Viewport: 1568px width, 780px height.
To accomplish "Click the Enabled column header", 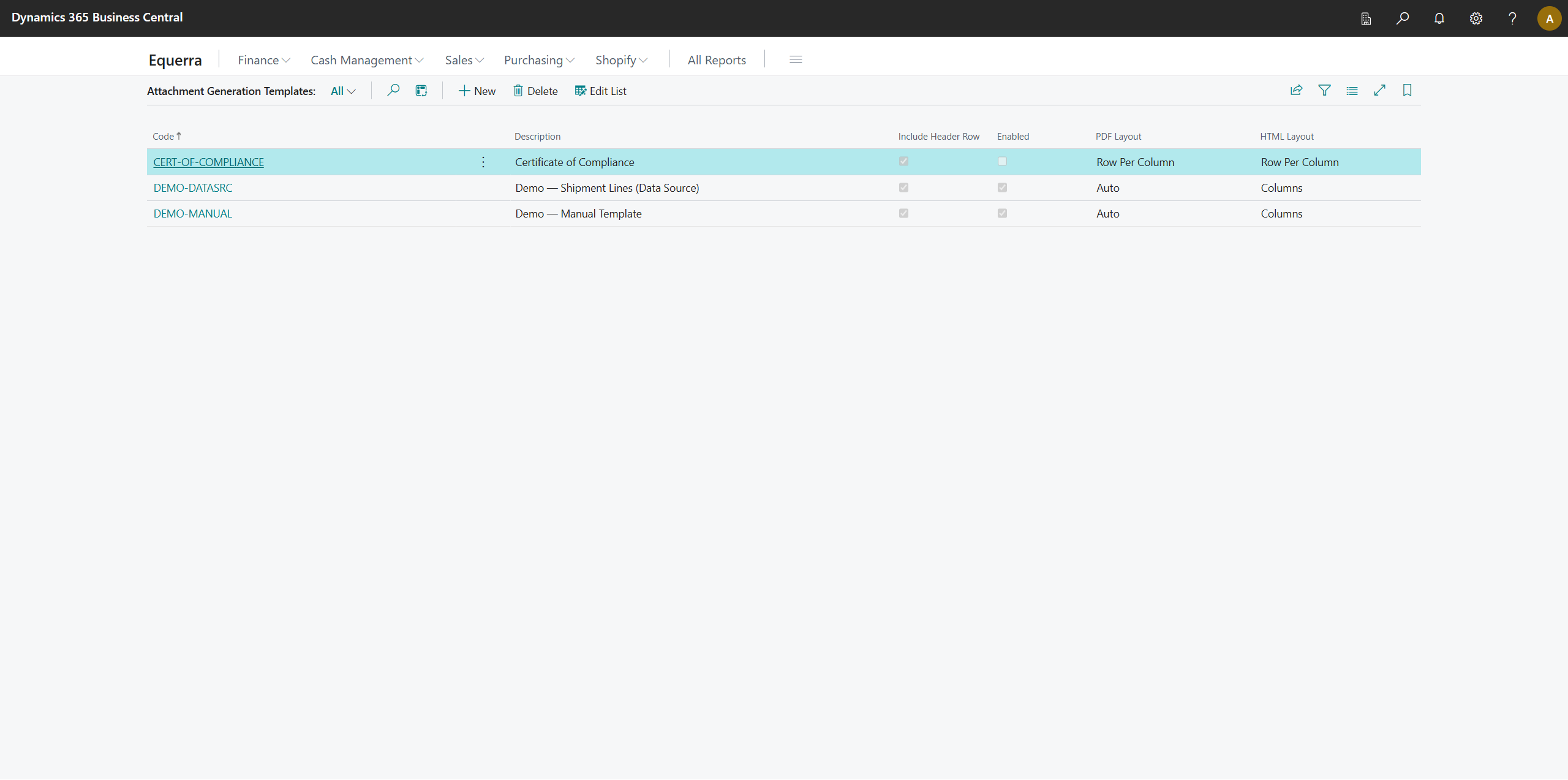I will click(1012, 136).
